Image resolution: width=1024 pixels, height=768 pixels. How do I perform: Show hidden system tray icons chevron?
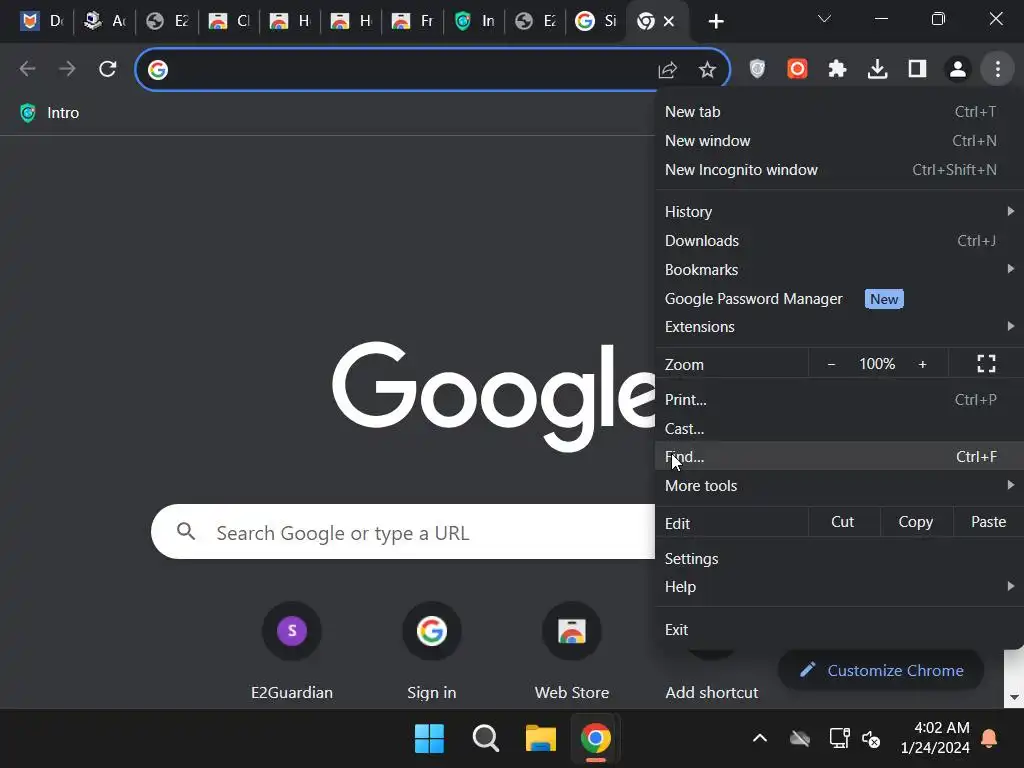coord(760,739)
